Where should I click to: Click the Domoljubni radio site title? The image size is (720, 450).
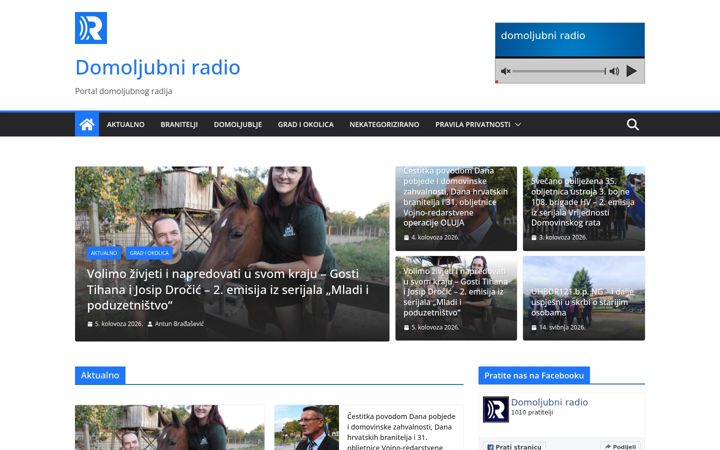click(x=158, y=67)
